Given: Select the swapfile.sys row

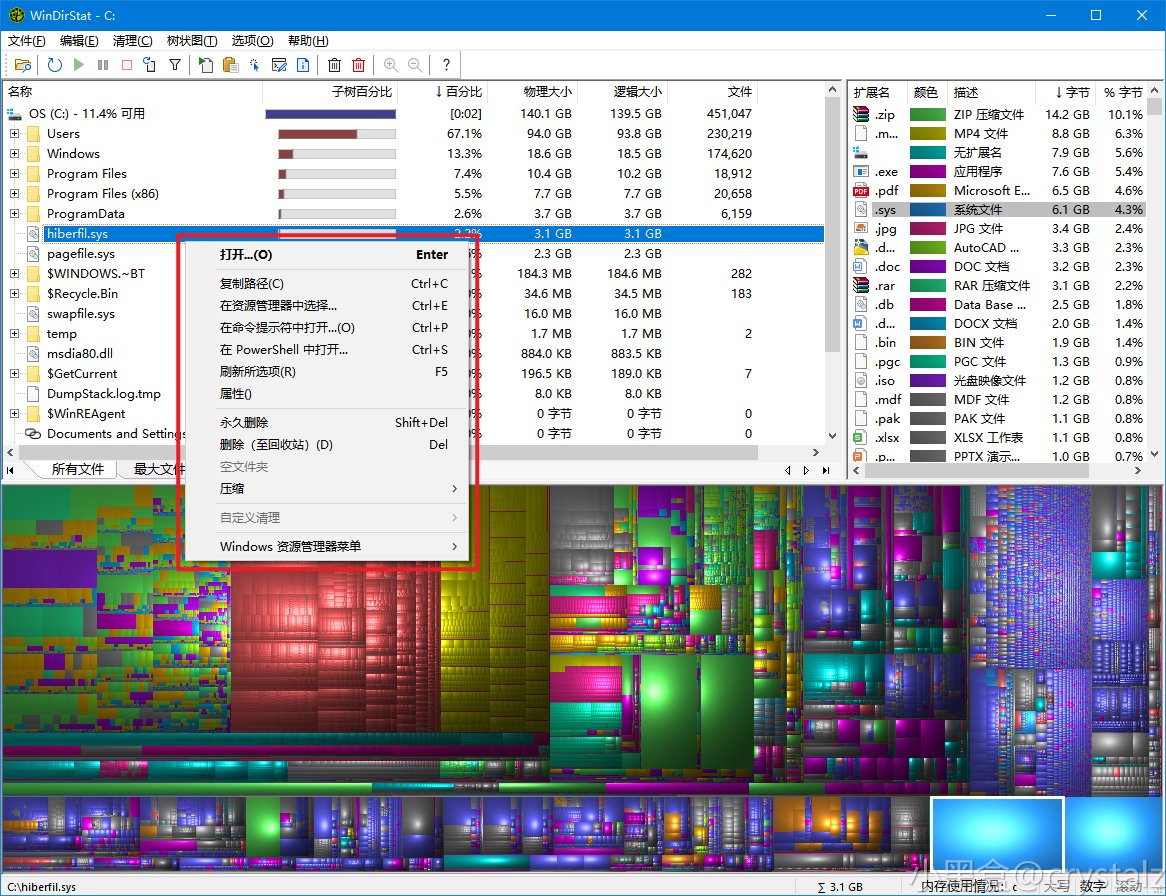Looking at the screenshot, I should pos(415,314).
